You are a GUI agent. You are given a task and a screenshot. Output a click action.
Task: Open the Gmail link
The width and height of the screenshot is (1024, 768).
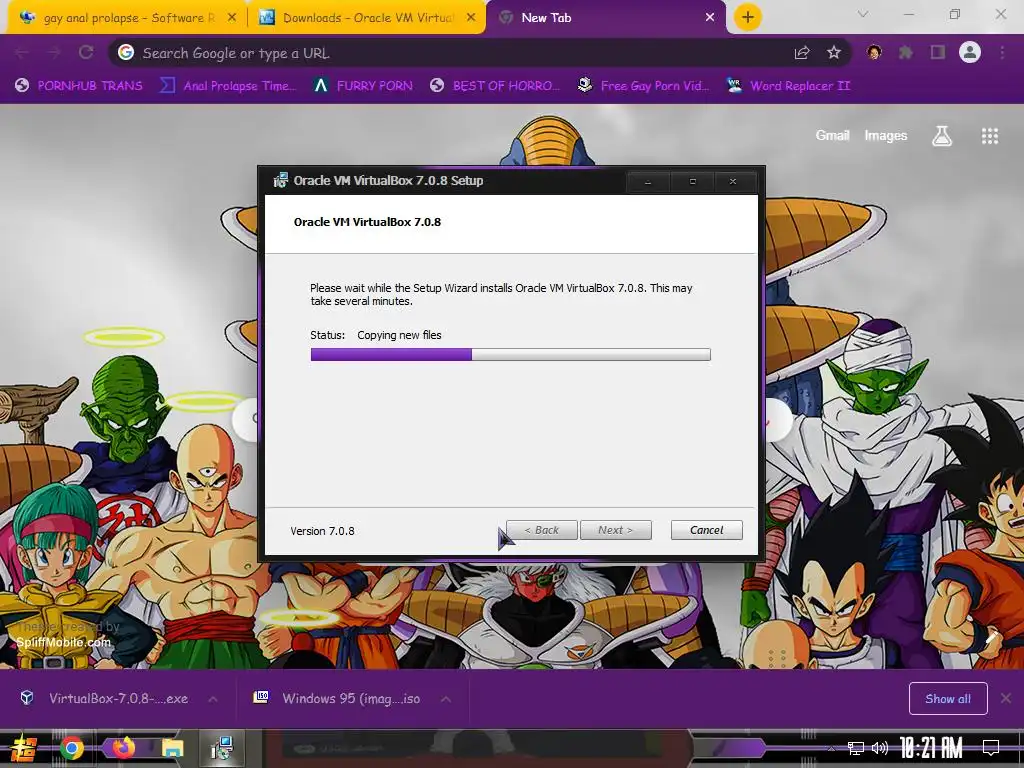832,135
